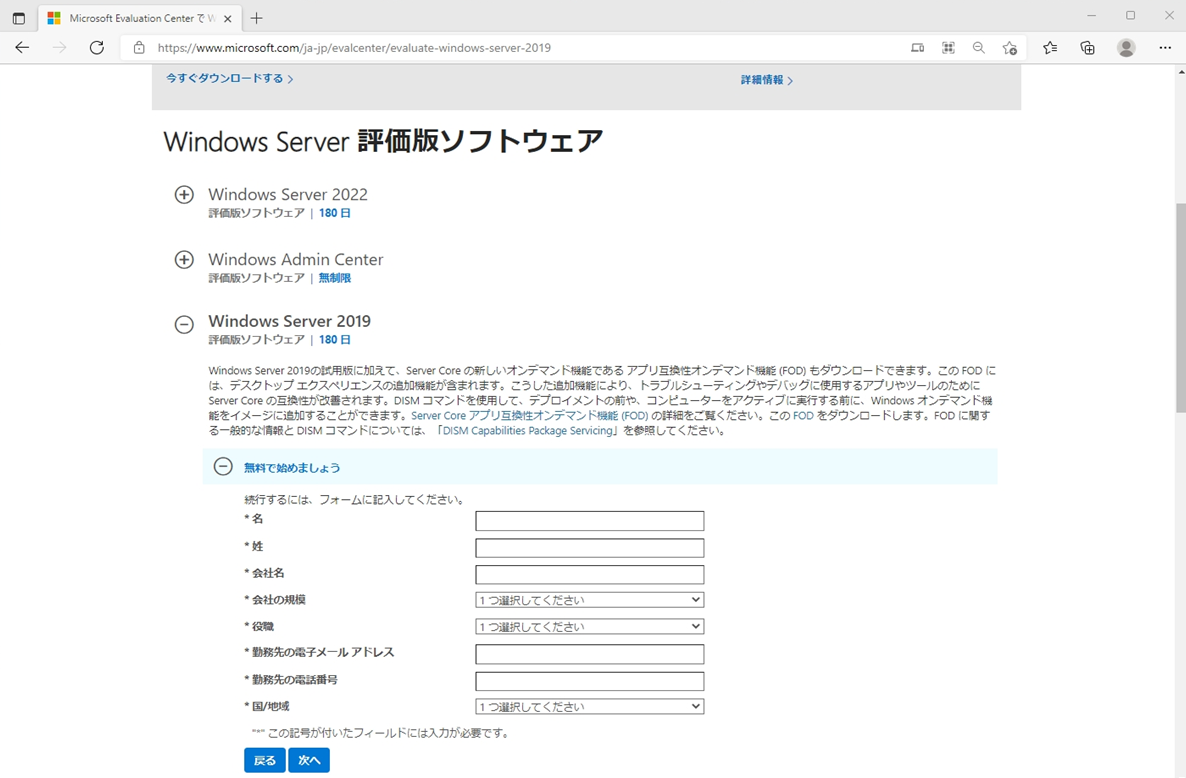Collapse the Windows Server 2019 section
The height and width of the screenshot is (778, 1186).
(x=184, y=325)
